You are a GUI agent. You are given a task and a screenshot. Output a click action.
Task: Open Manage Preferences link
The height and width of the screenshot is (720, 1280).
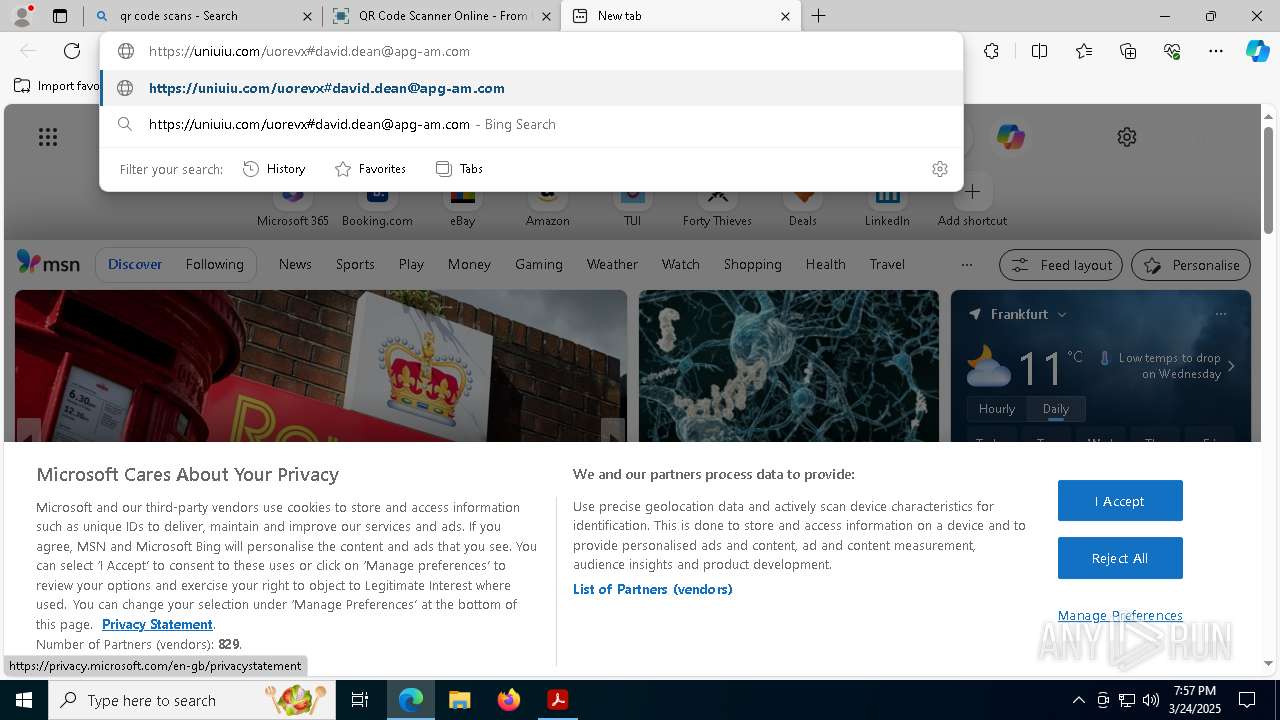pos(1120,615)
